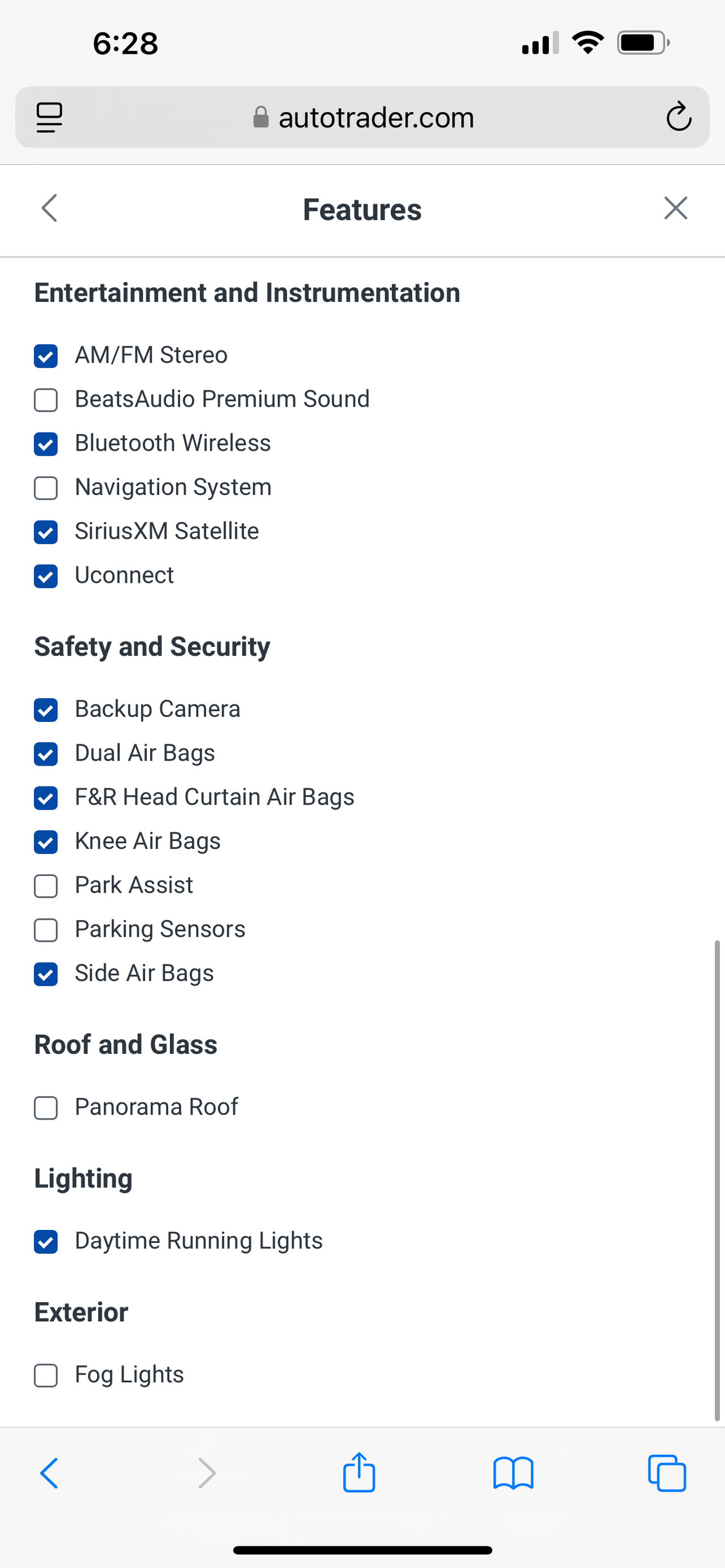This screenshot has height=1568, width=725.
Task: Show open tabs overview icon
Action: point(667,1473)
